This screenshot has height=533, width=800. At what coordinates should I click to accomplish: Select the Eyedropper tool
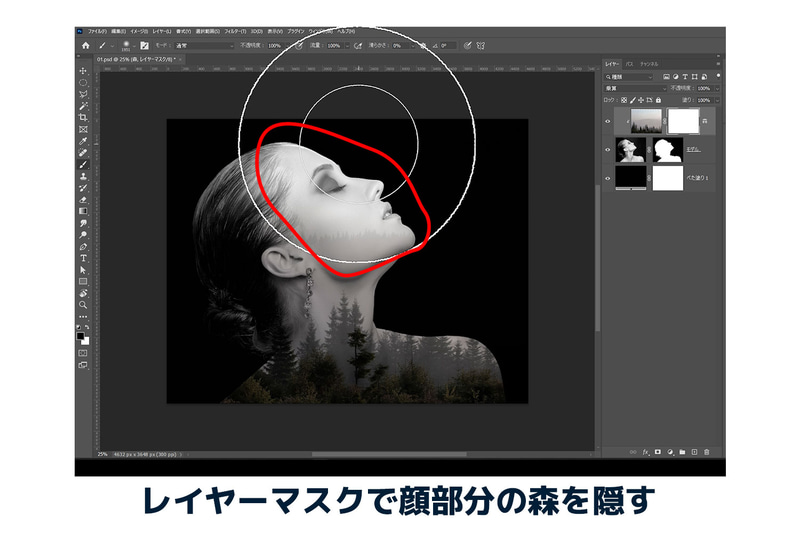tap(83, 141)
